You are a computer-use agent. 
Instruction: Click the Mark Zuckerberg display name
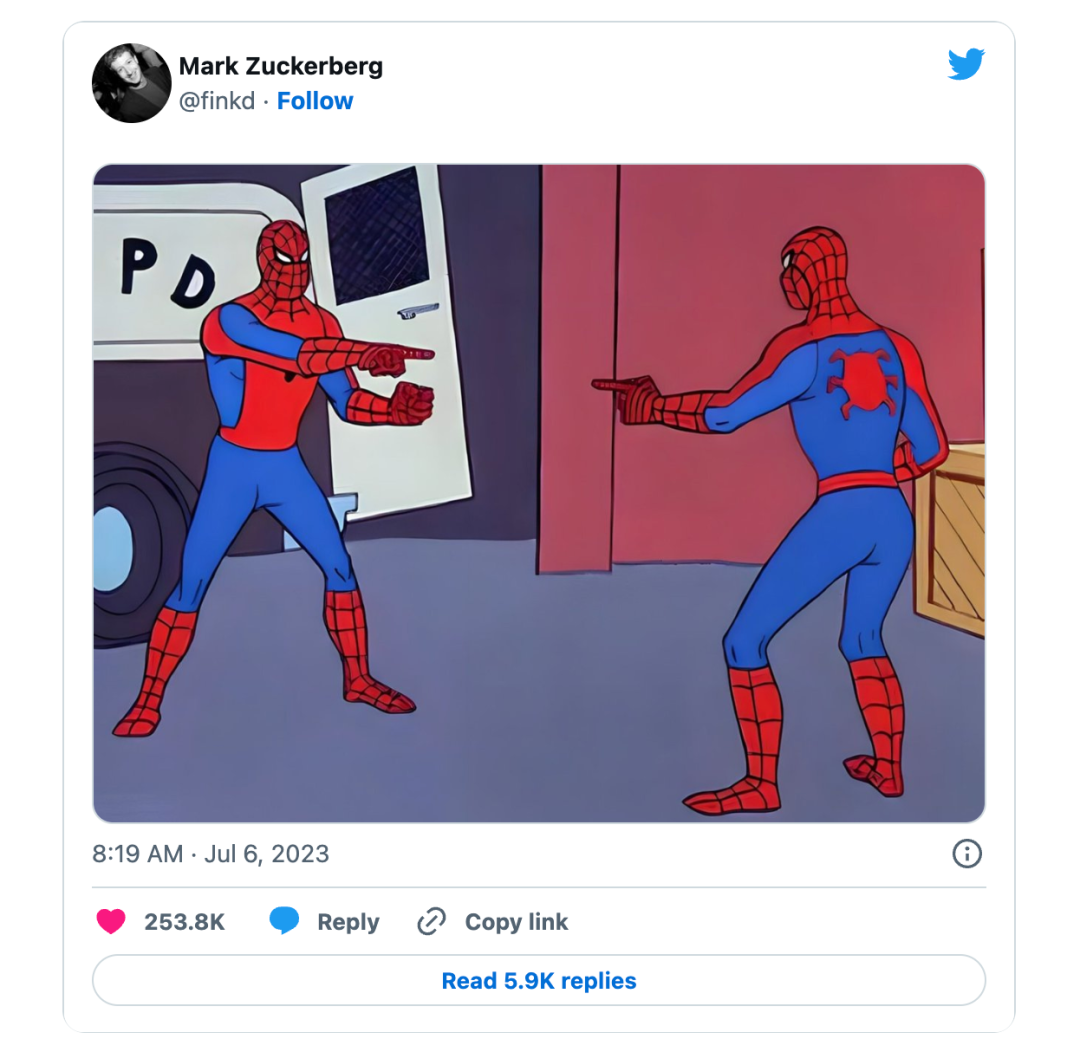(x=281, y=66)
